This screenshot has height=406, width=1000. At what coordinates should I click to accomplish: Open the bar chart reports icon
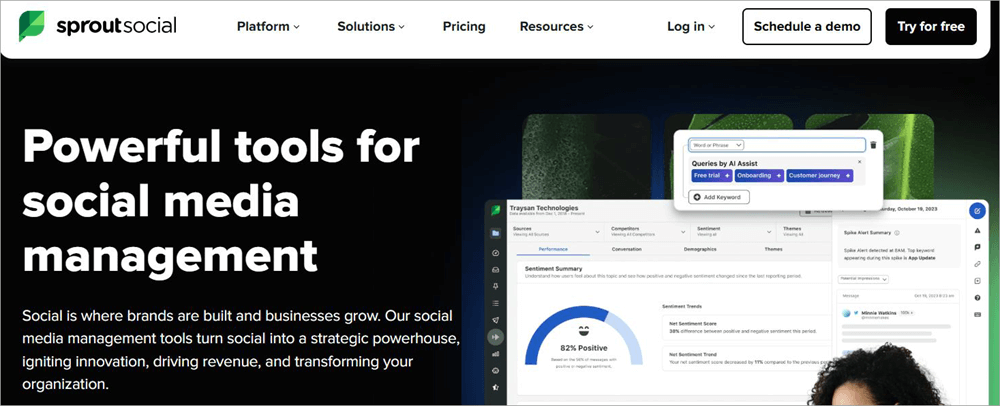[496, 353]
